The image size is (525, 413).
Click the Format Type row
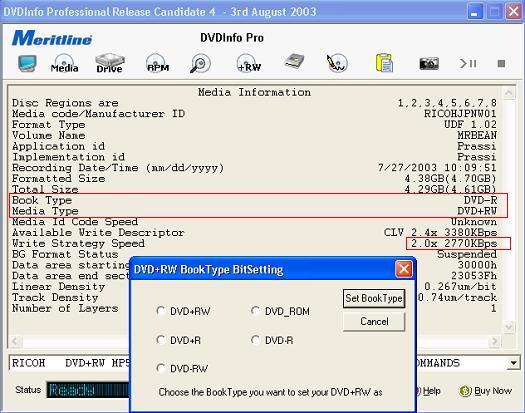(x=254, y=125)
